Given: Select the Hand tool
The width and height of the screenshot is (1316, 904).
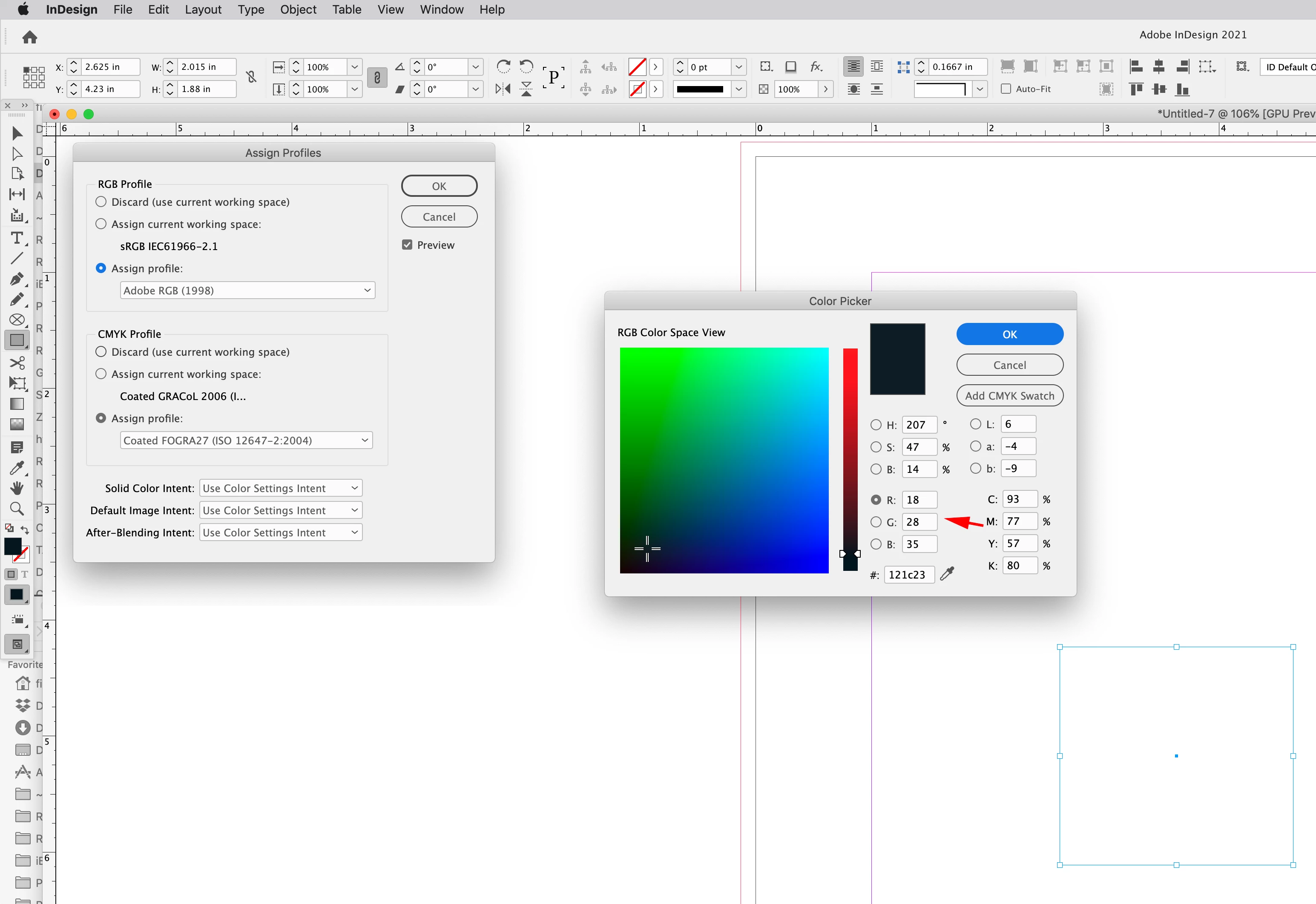Looking at the screenshot, I should 17,488.
